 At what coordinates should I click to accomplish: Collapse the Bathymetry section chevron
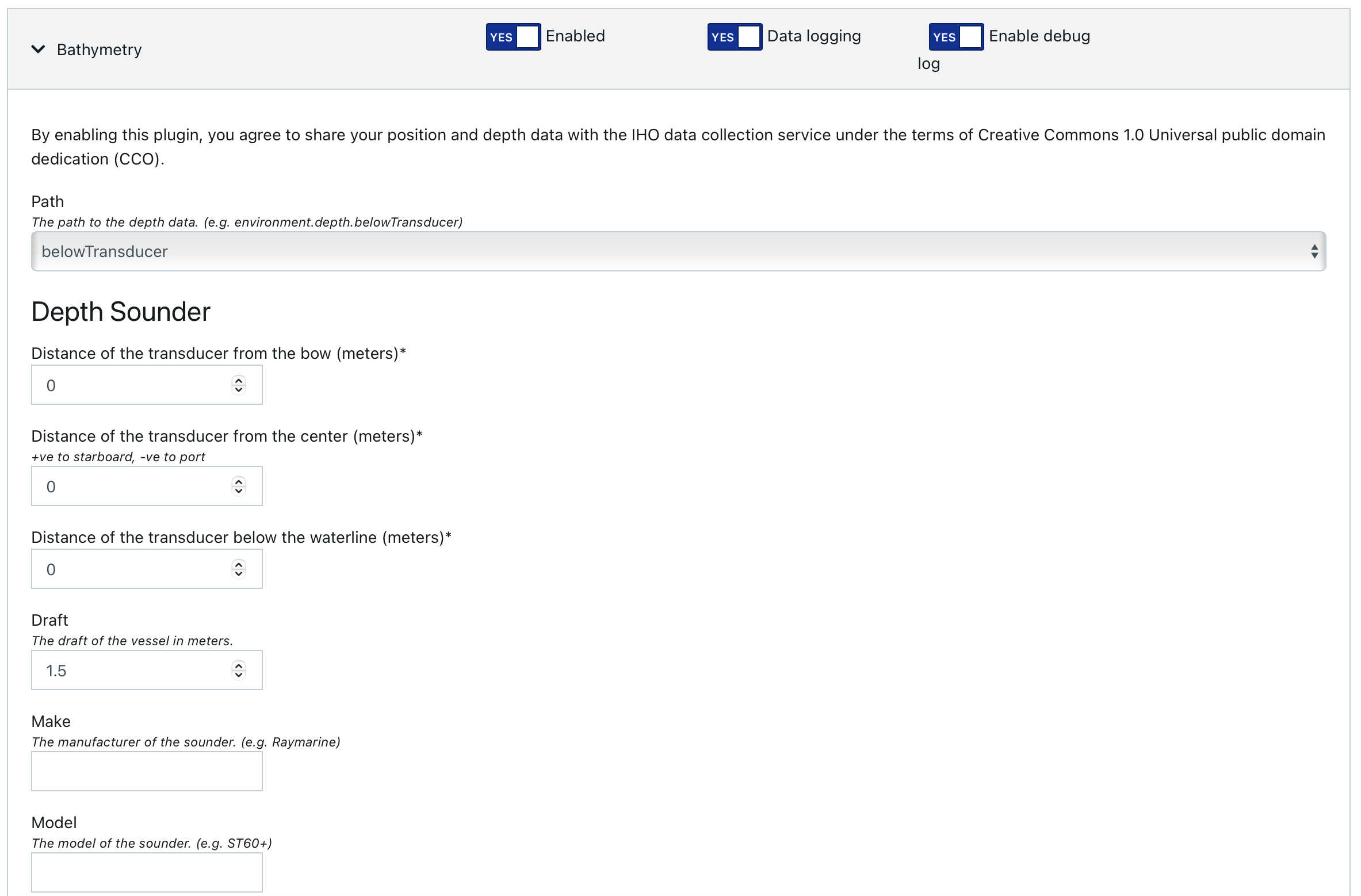pyautogui.click(x=38, y=49)
